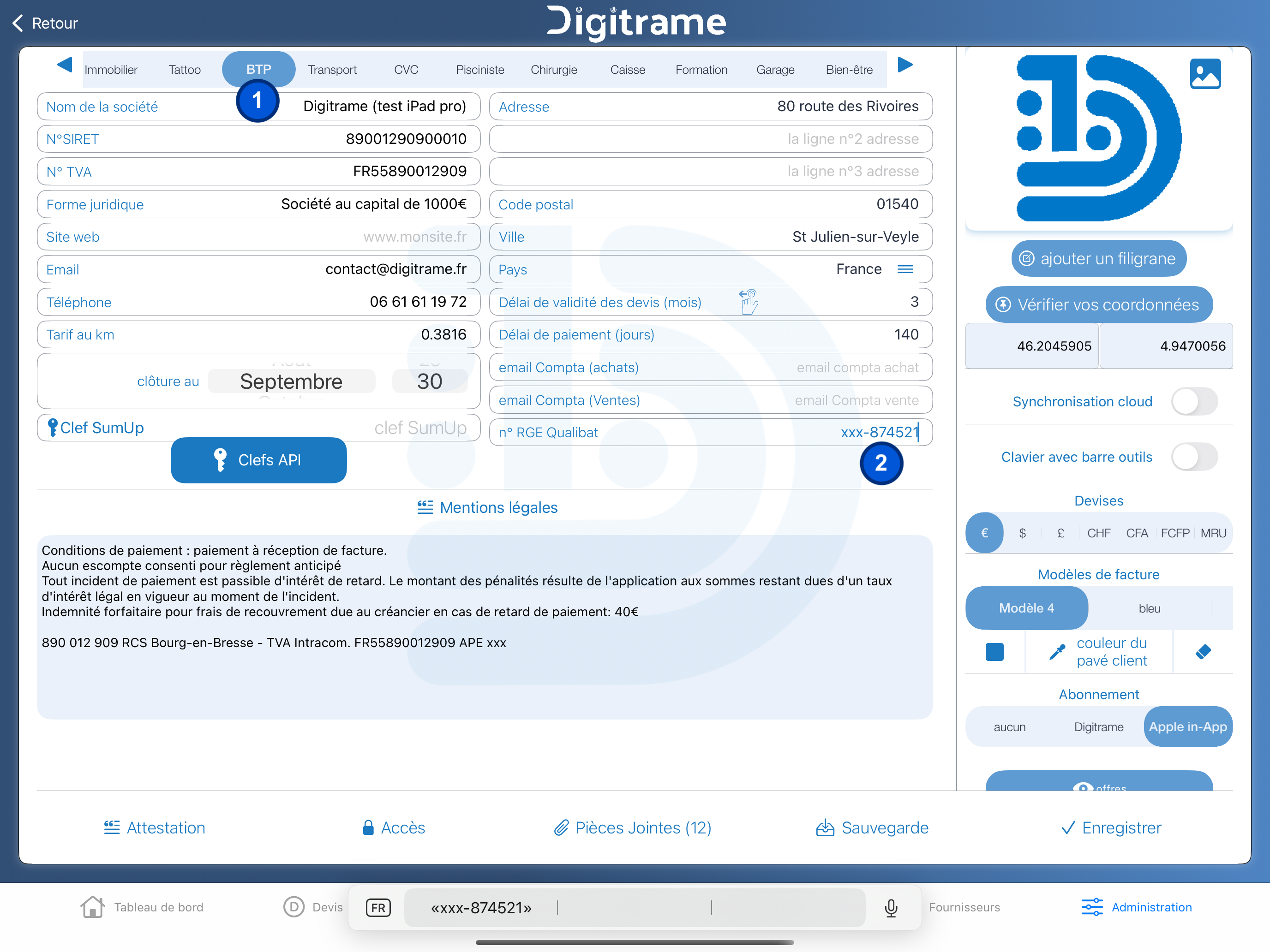Screen dimensions: 1270x952
Task: Tap the microphone dictation icon
Action: click(x=891, y=908)
